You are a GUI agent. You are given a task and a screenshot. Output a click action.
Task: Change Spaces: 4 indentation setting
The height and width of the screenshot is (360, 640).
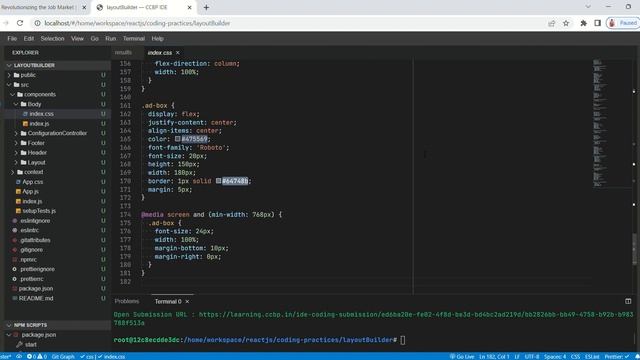(555, 356)
